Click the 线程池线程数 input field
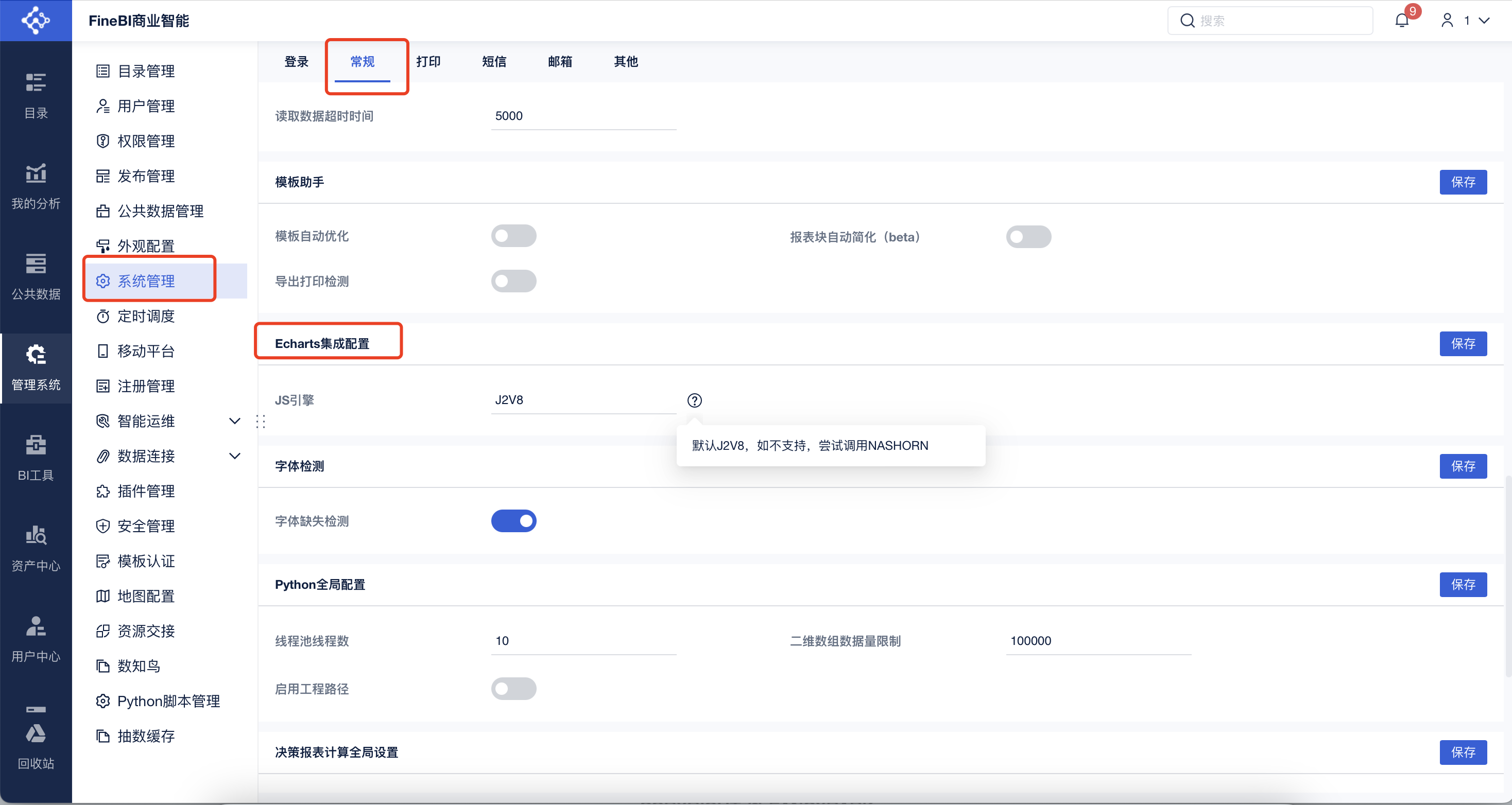 583,641
